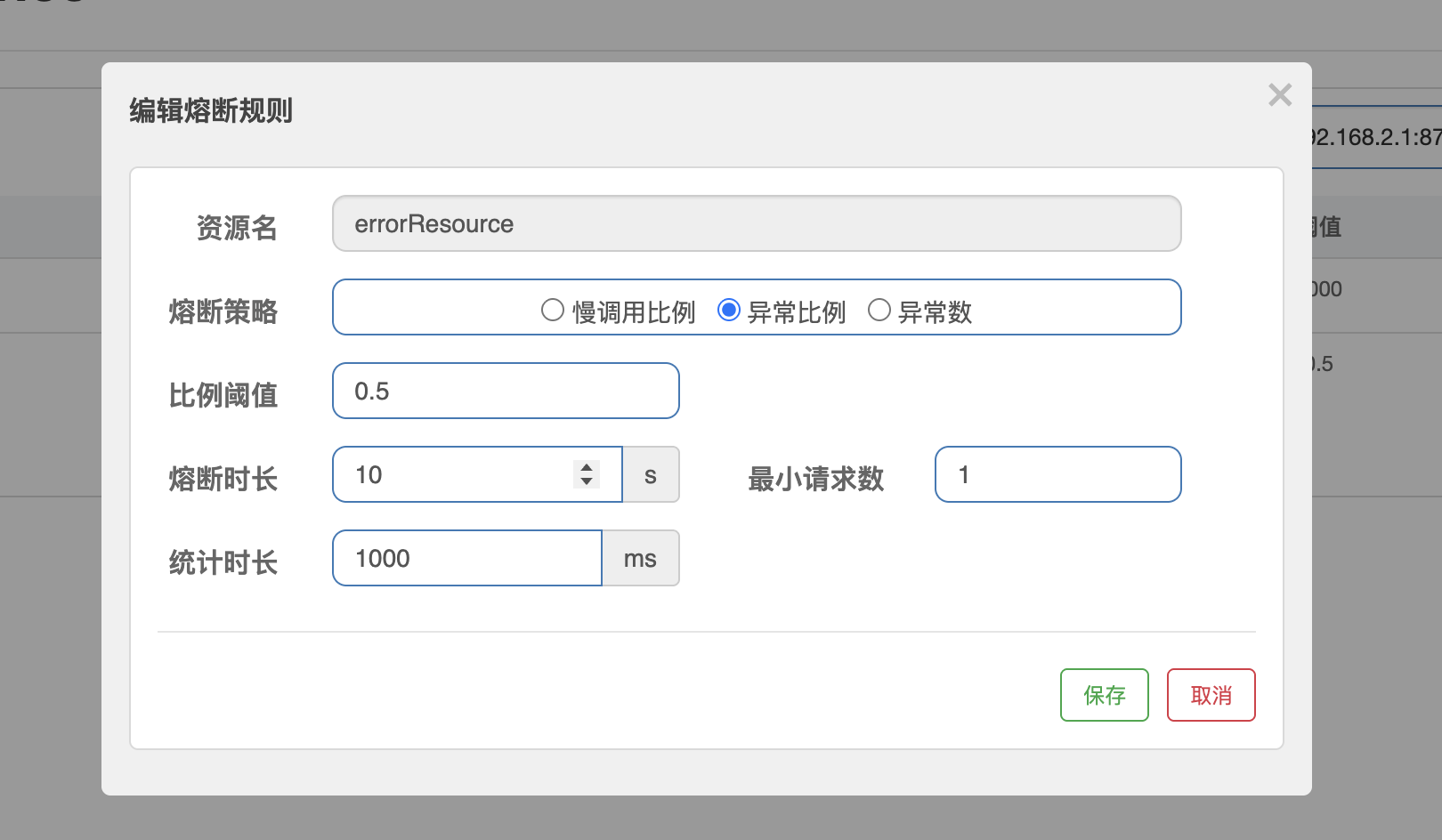Decrease 熔断时长 with the down arrow

(587, 482)
